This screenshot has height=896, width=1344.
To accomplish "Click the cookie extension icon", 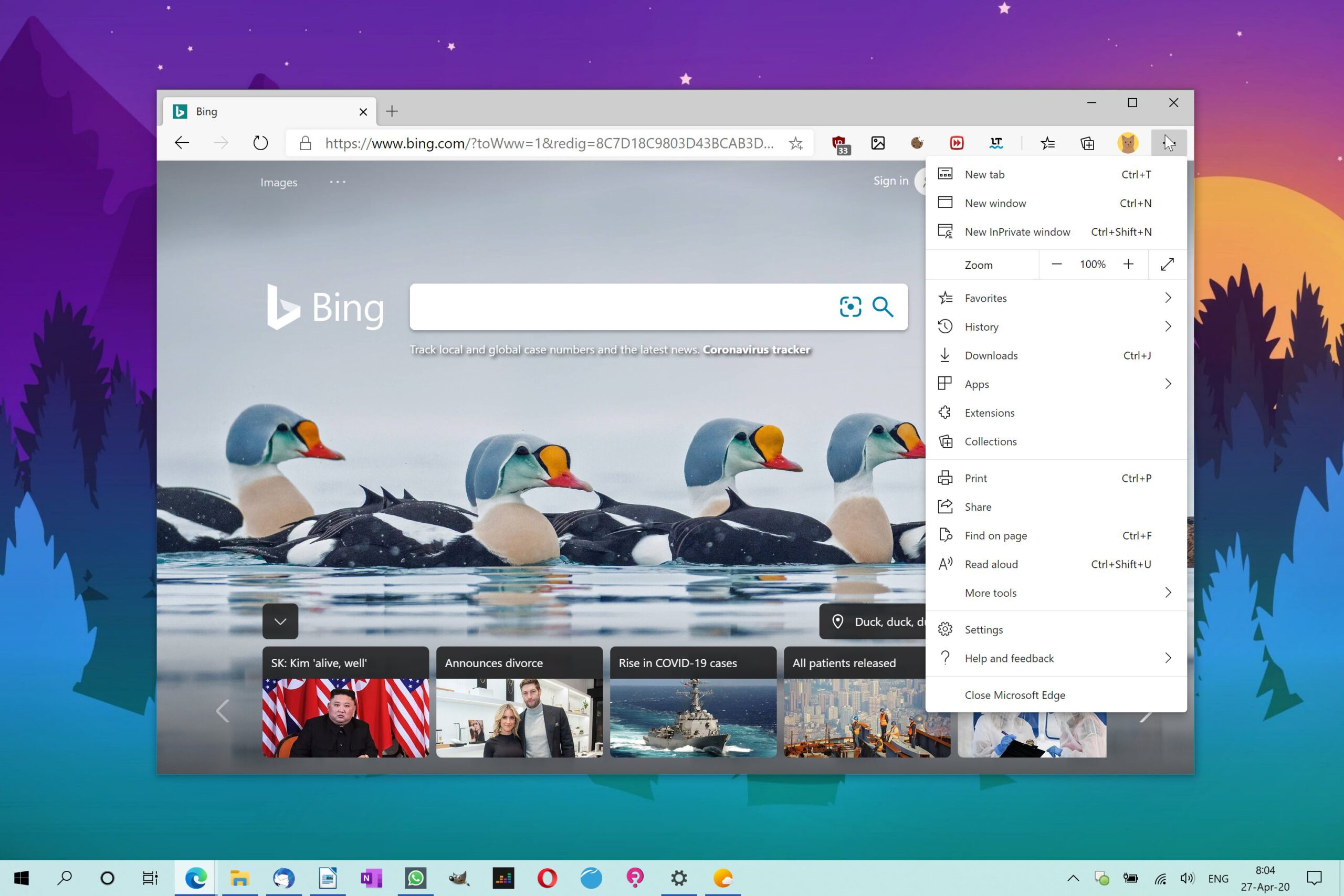I will tap(917, 143).
